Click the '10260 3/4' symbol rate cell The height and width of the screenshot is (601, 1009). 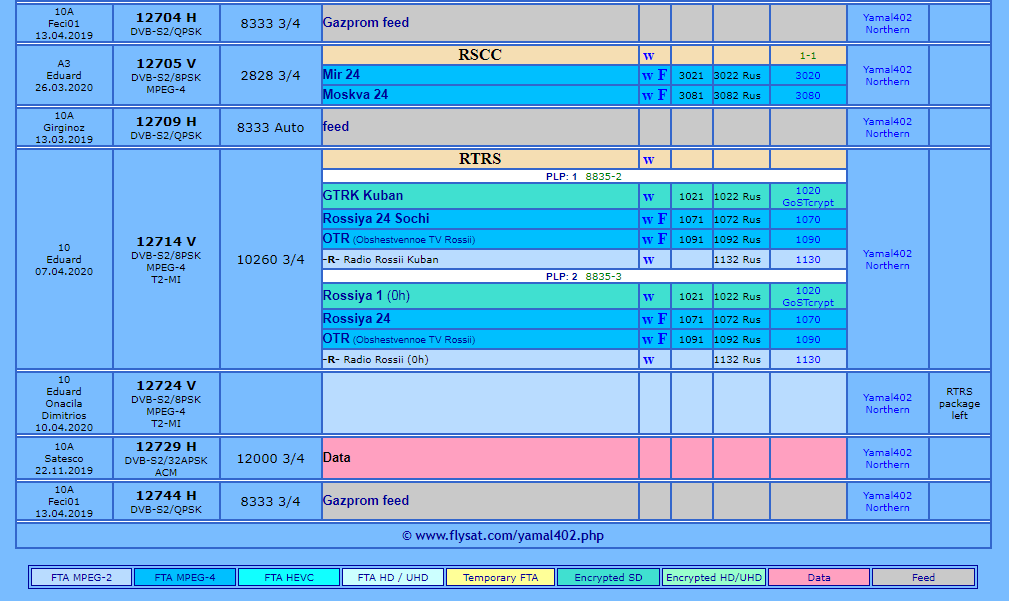(271, 259)
